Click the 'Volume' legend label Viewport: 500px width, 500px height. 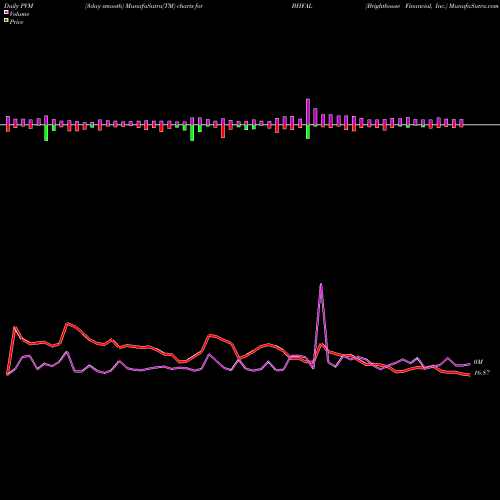click(x=19, y=14)
